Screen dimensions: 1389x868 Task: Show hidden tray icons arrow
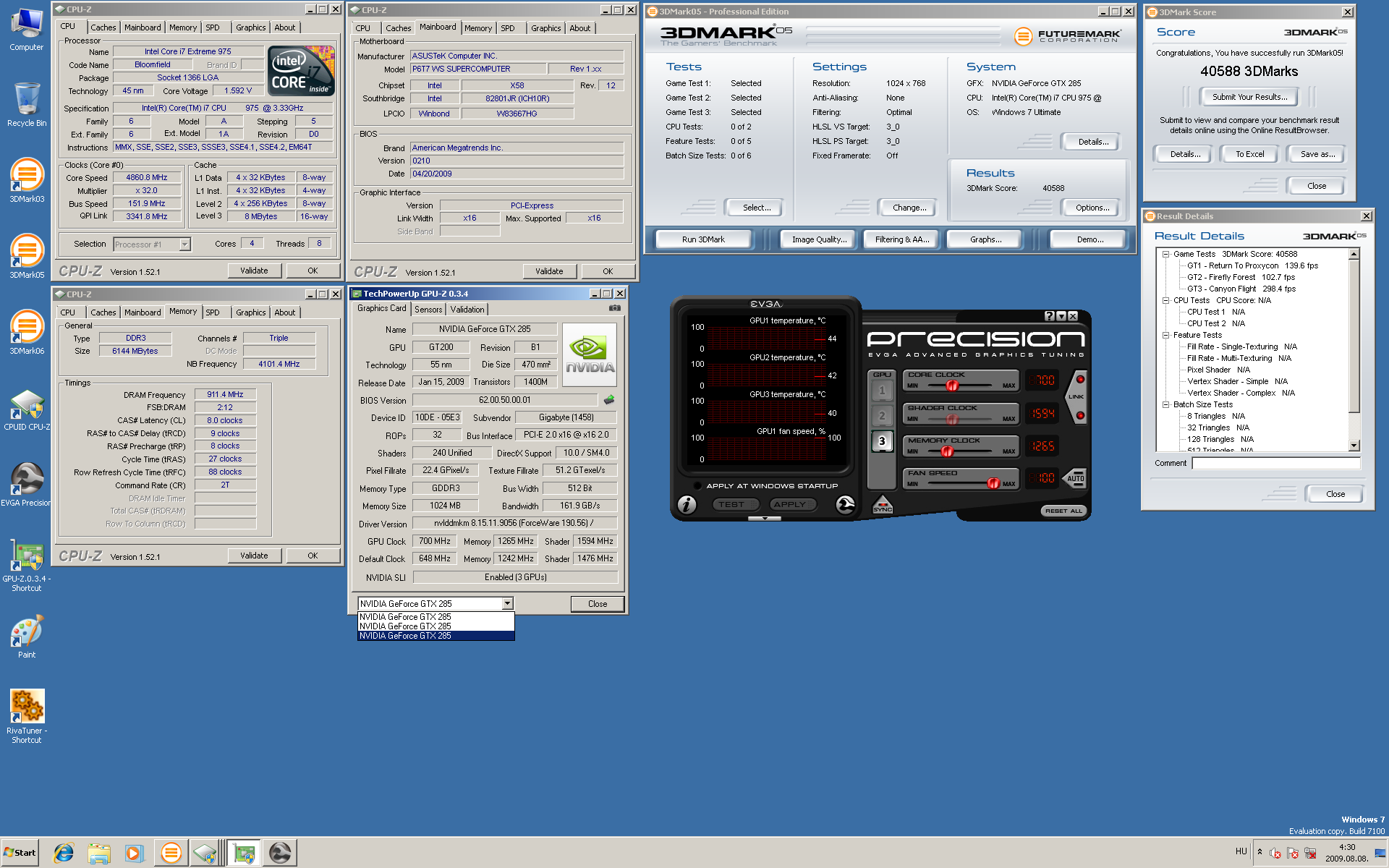coord(1260,851)
